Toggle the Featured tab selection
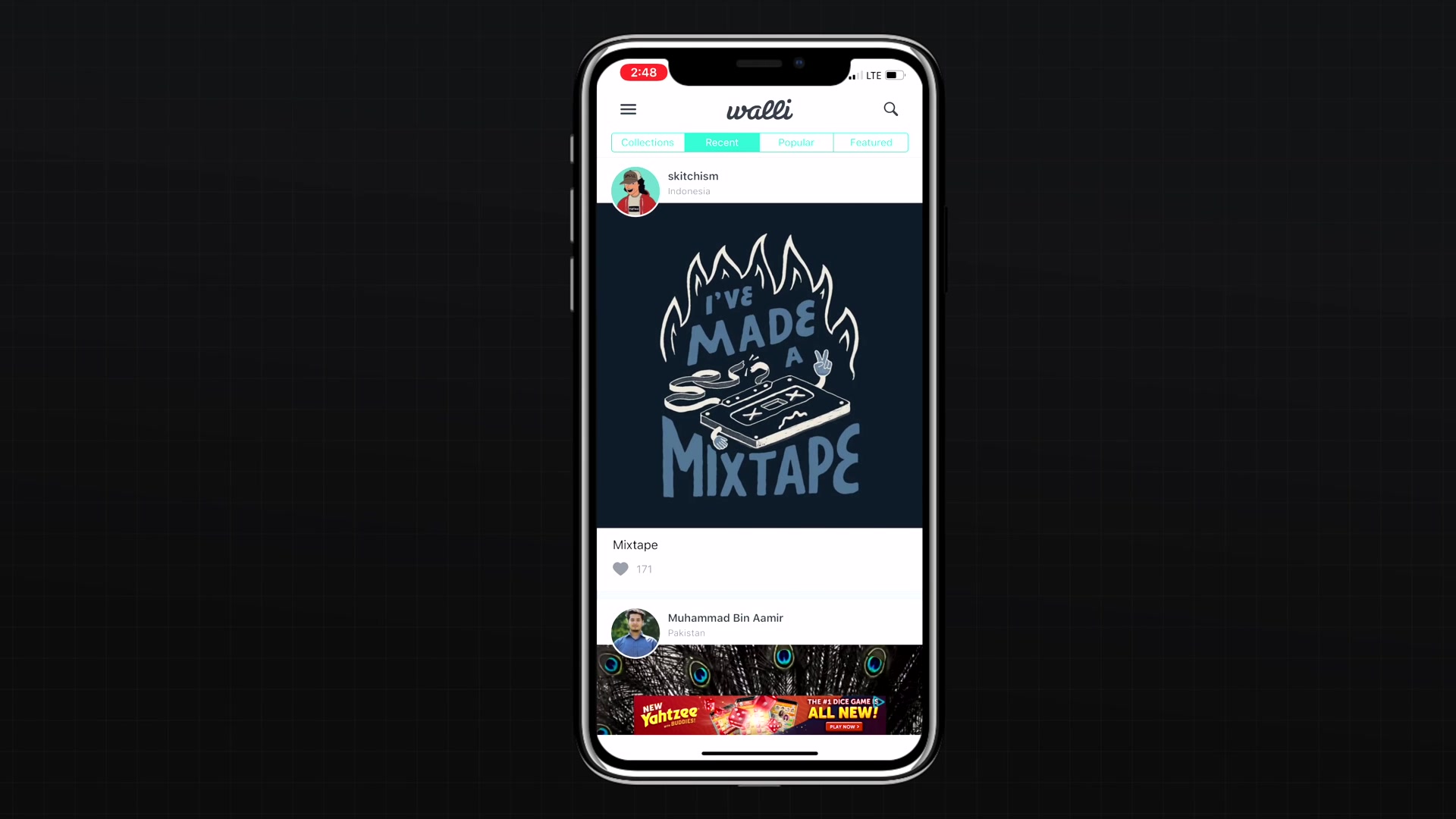This screenshot has width=1456, height=819. [870, 142]
